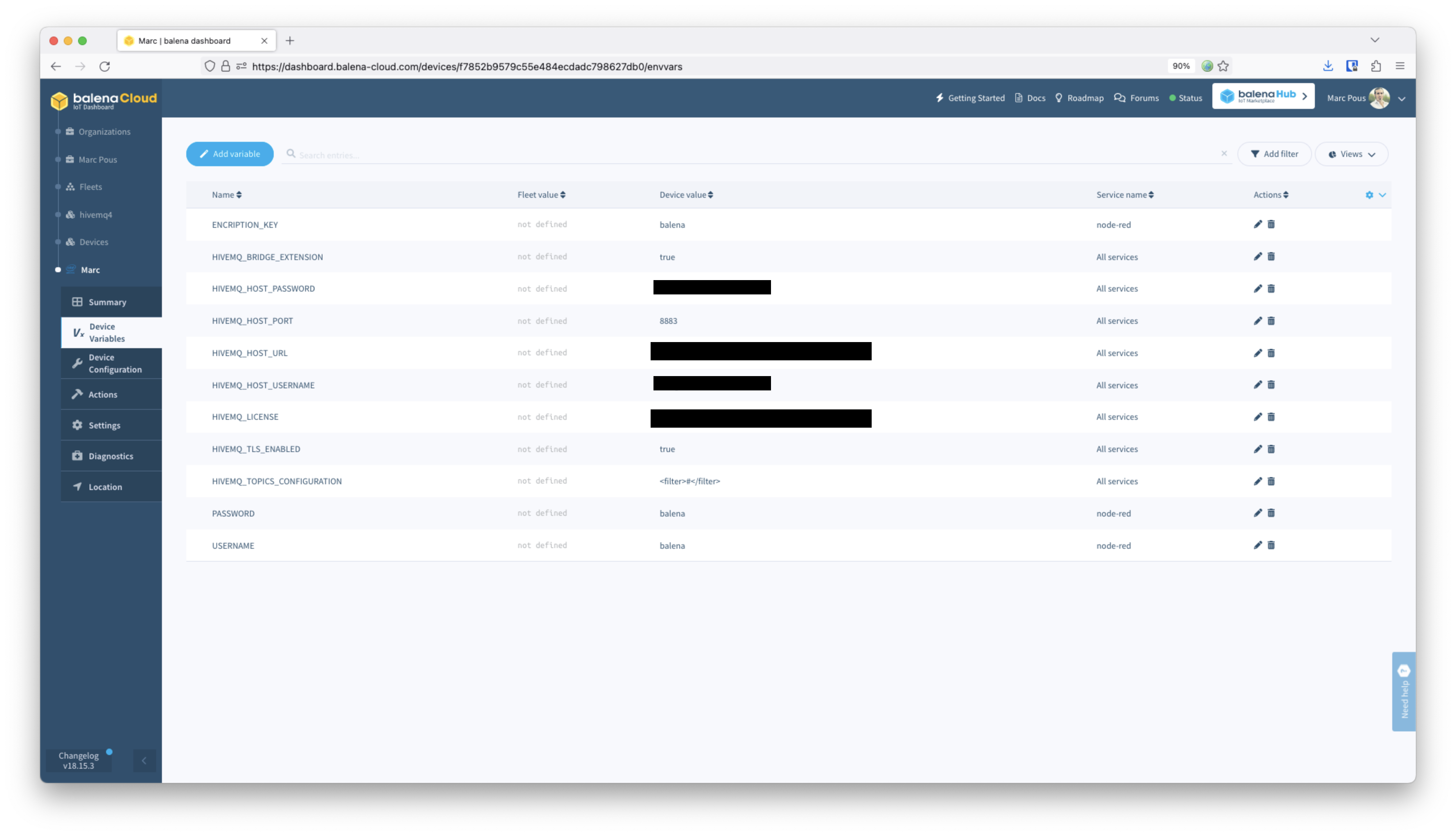The height and width of the screenshot is (836, 1456).
Task: Click the Add variable button
Action: click(x=230, y=153)
